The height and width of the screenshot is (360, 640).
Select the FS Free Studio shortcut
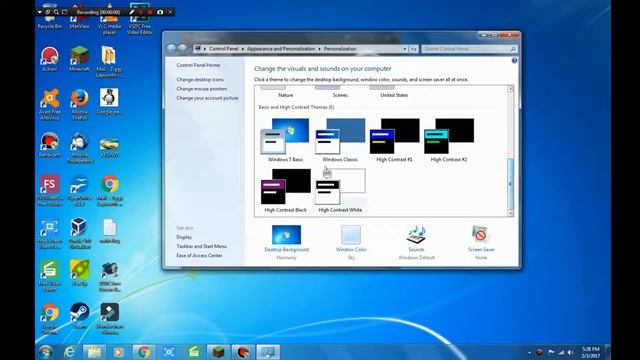pyautogui.click(x=49, y=190)
